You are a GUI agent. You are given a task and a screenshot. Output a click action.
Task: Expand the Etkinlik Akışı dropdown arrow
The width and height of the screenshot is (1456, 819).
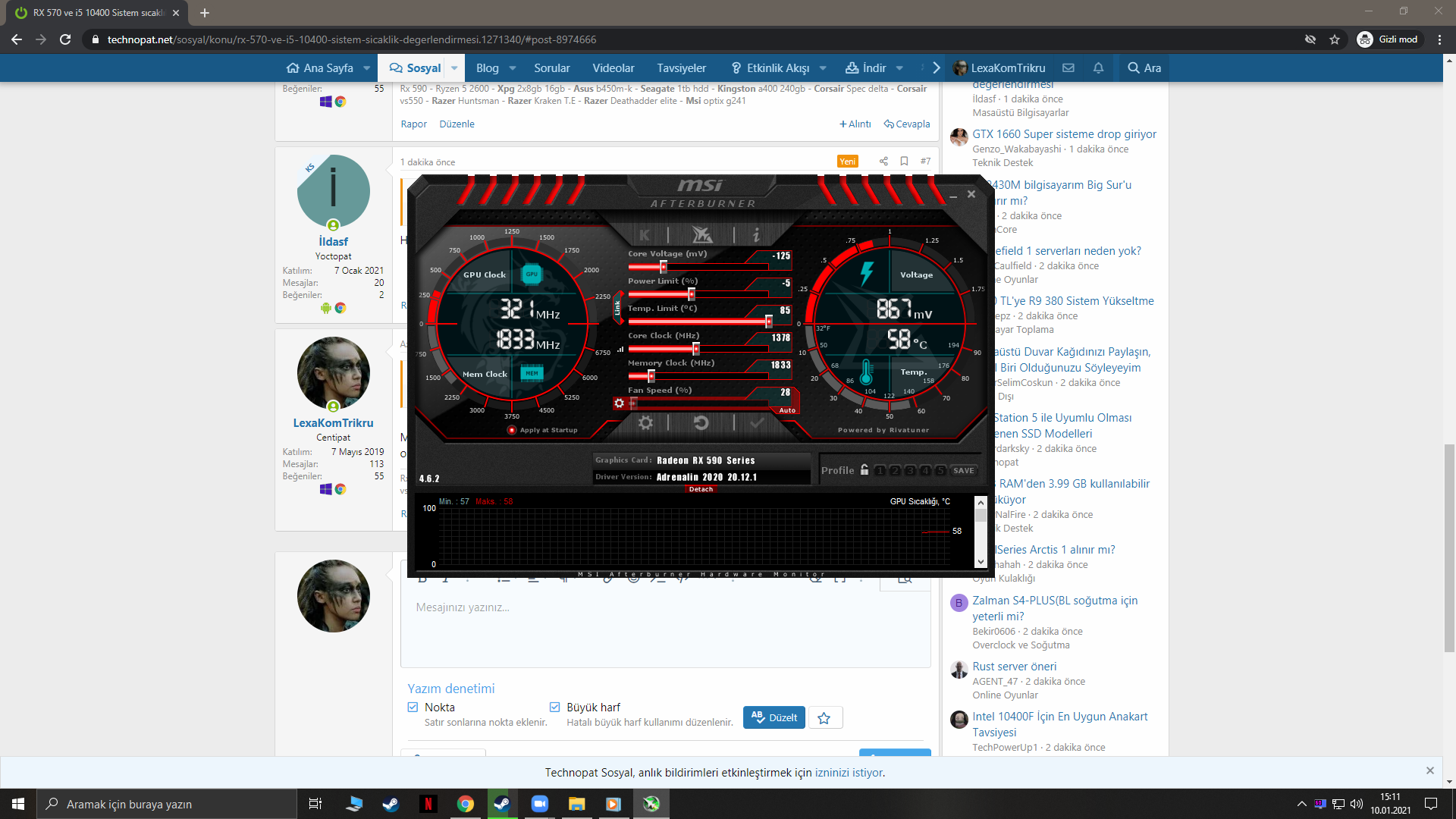point(823,68)
